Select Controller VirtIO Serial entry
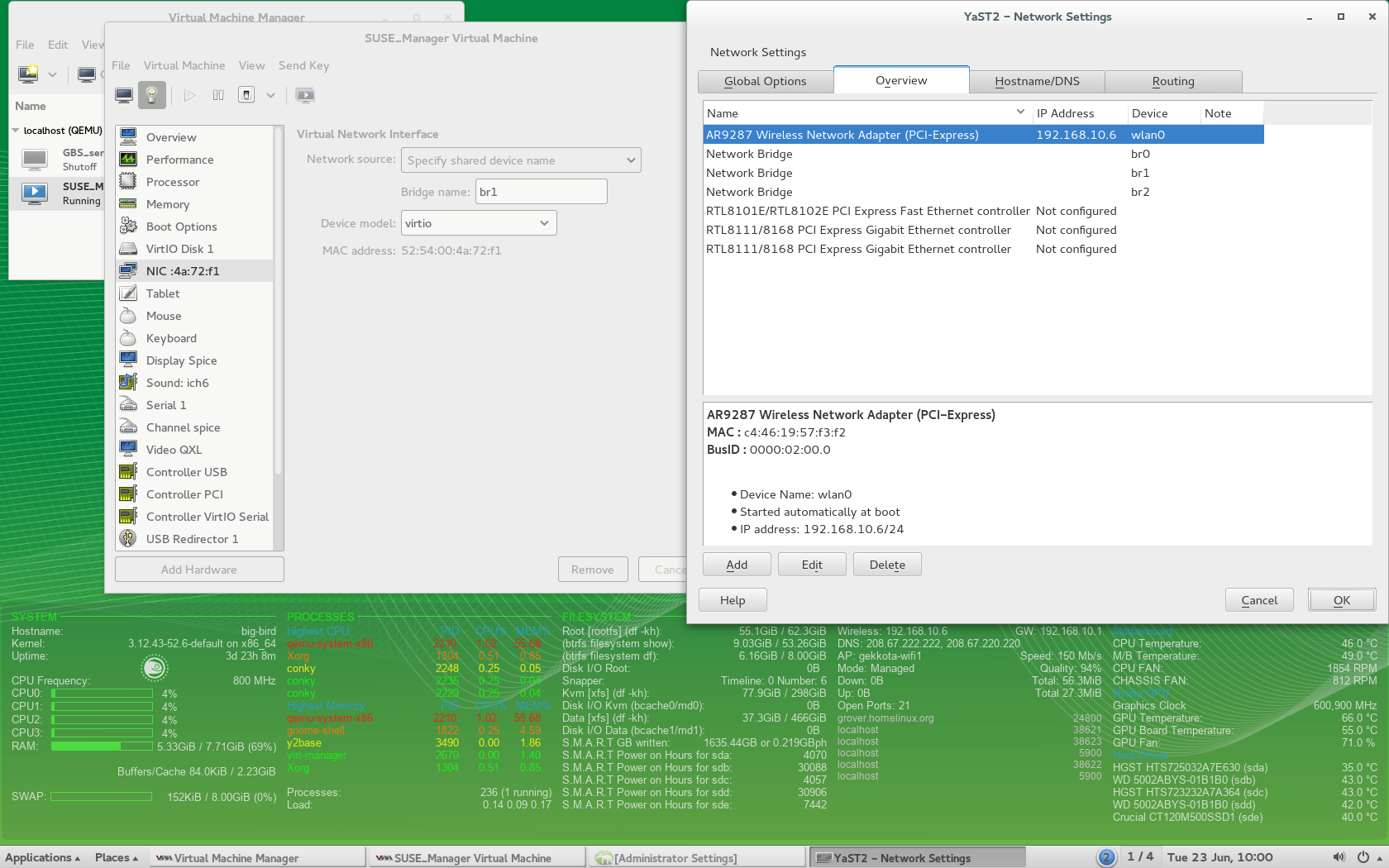 [194, 517]
